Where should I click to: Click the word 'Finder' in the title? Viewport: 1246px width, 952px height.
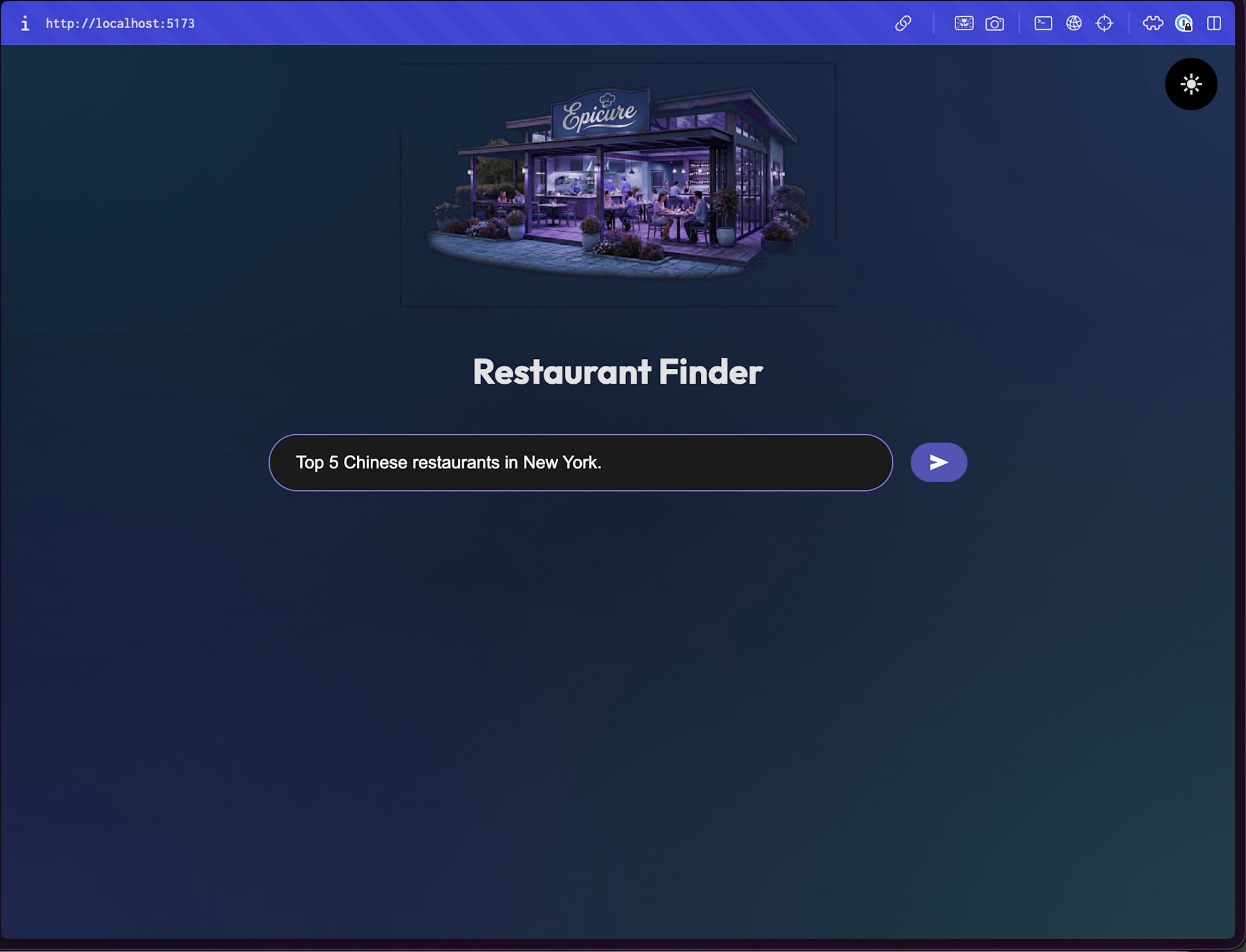(710, 372)
